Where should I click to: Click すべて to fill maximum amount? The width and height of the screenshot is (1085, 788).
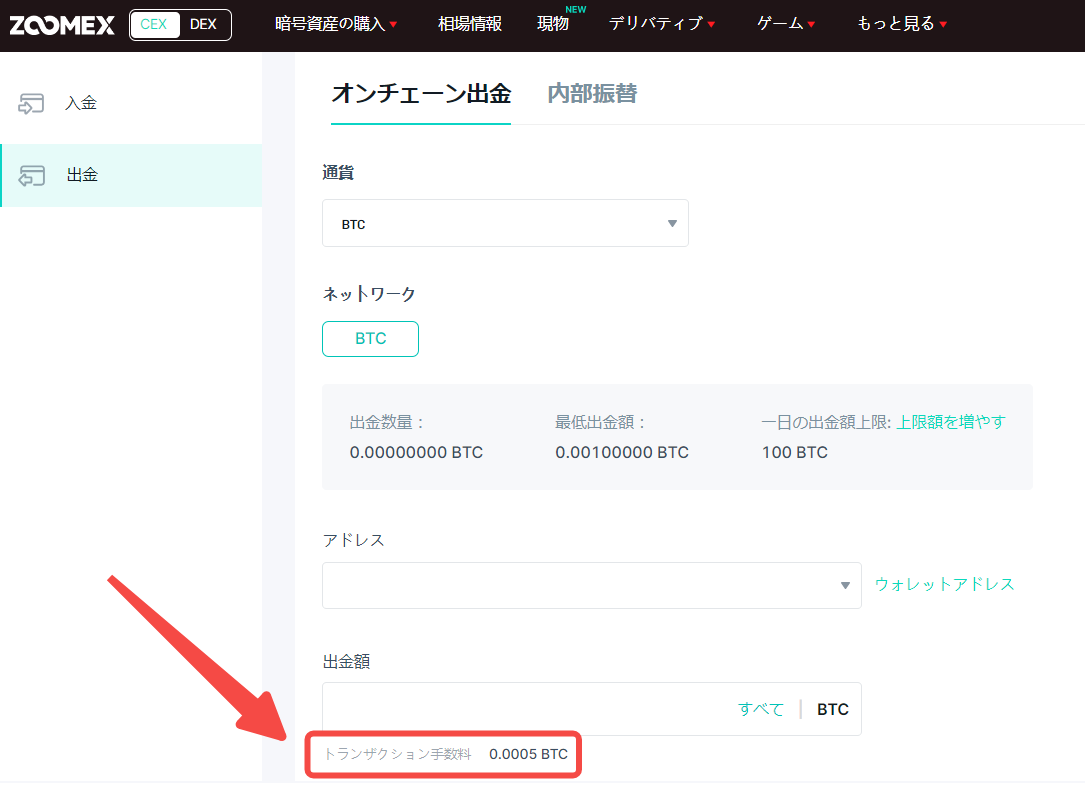click(761, 708)
